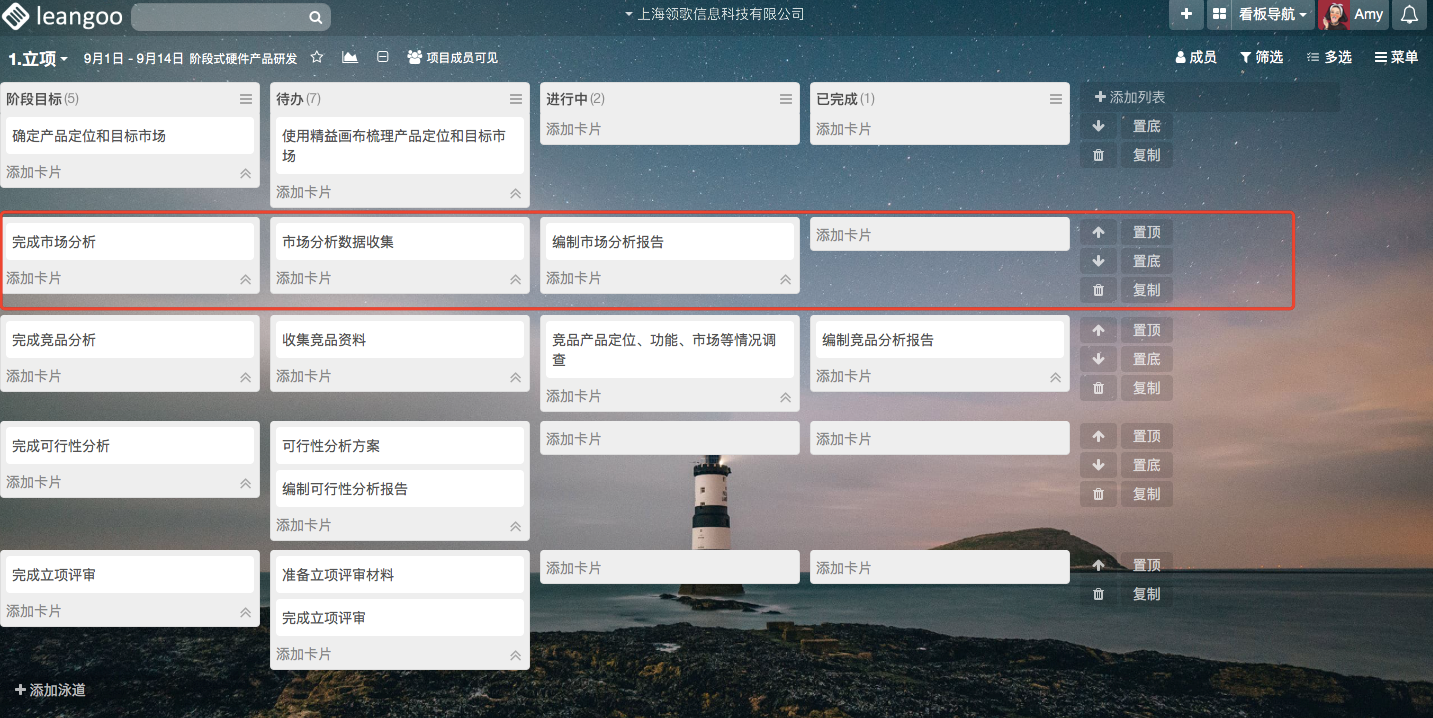Delete the 完成市场分析 swimlane with trash icon
The image size is (1433, 718).
click(x=1098, y=290)
